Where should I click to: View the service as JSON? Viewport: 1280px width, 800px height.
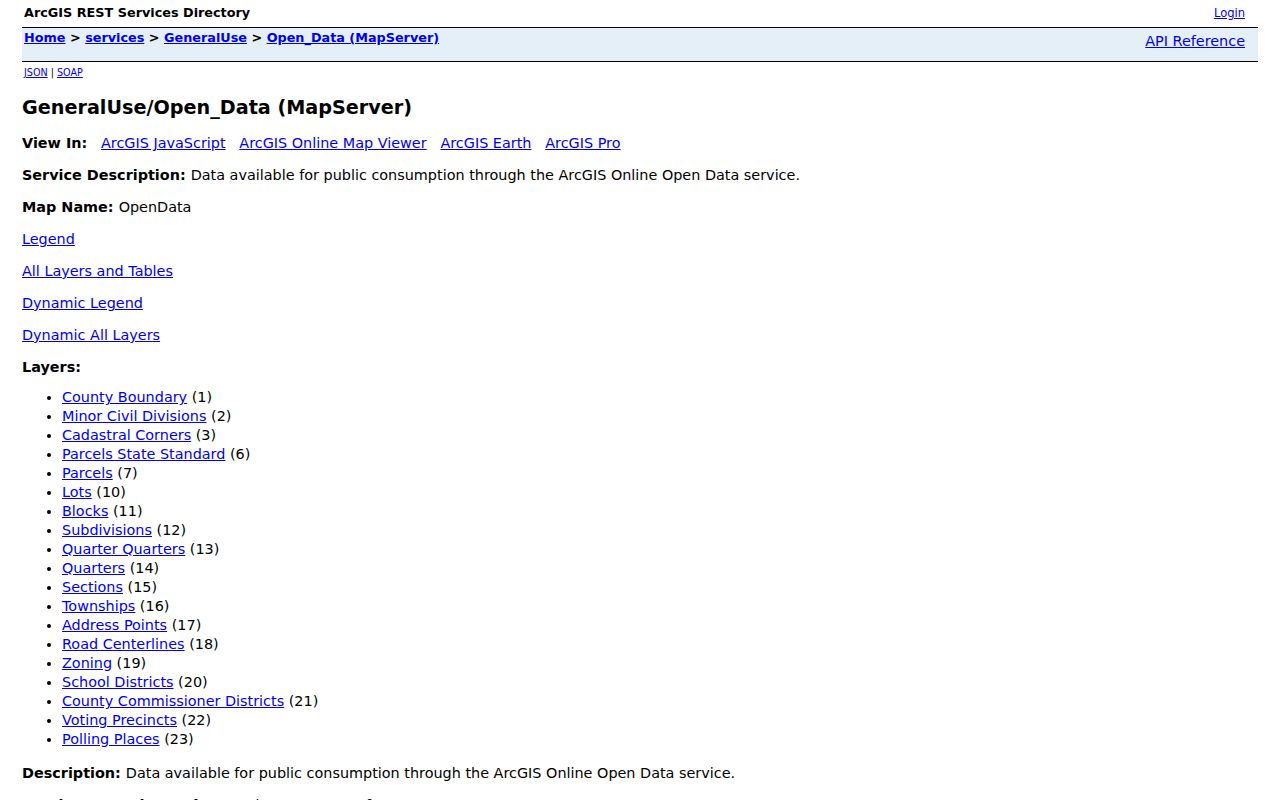click(35, 72)
